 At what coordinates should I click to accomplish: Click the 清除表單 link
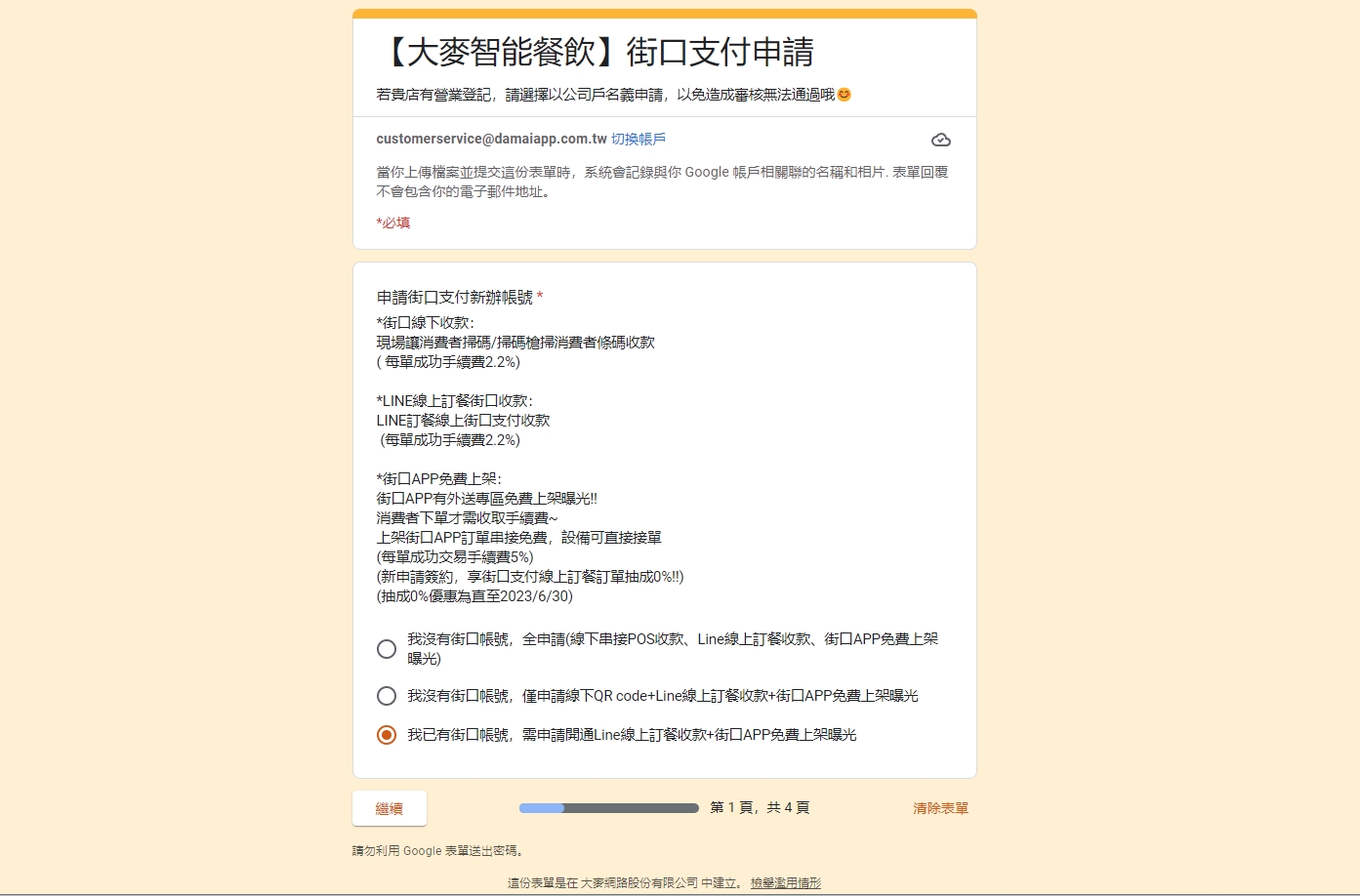940,808
